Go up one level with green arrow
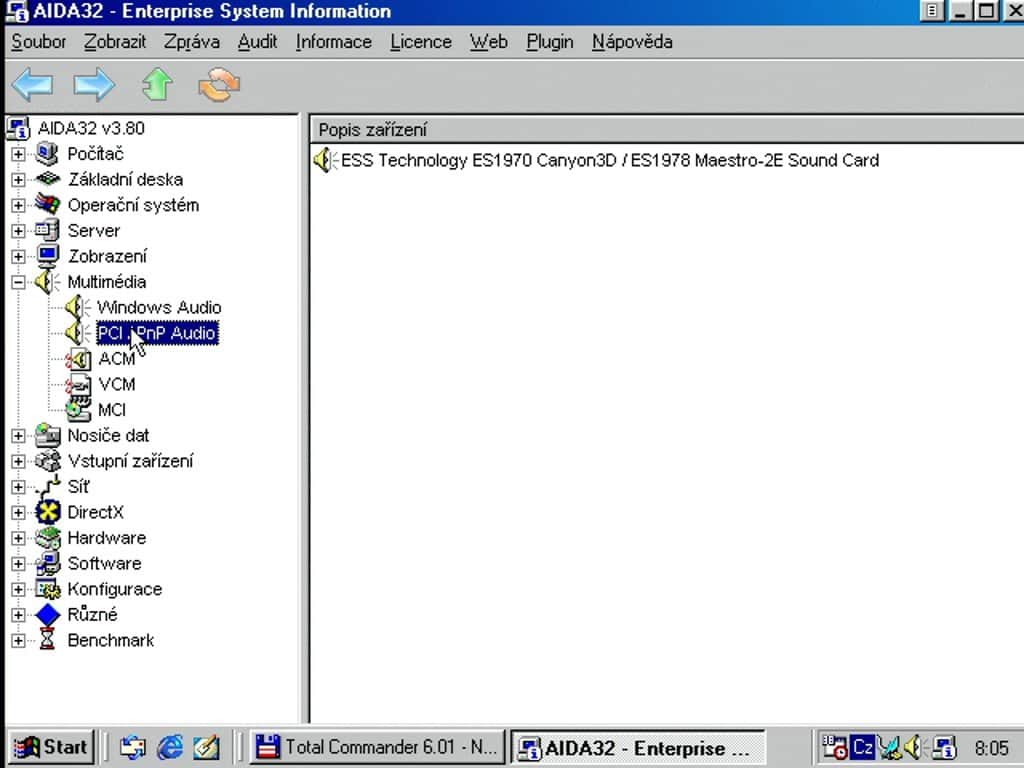1024x768 pixels. (157, 85)
